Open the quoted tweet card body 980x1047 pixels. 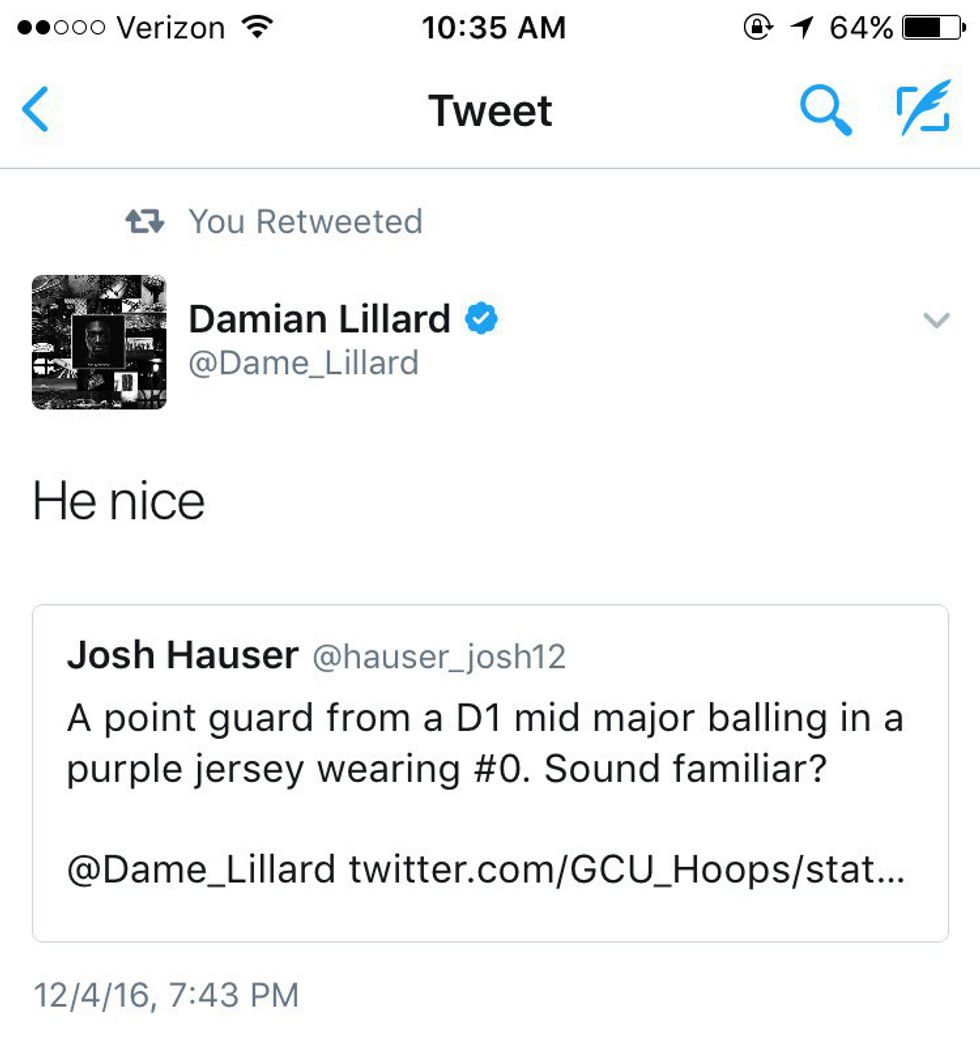[x=490, y=744]
